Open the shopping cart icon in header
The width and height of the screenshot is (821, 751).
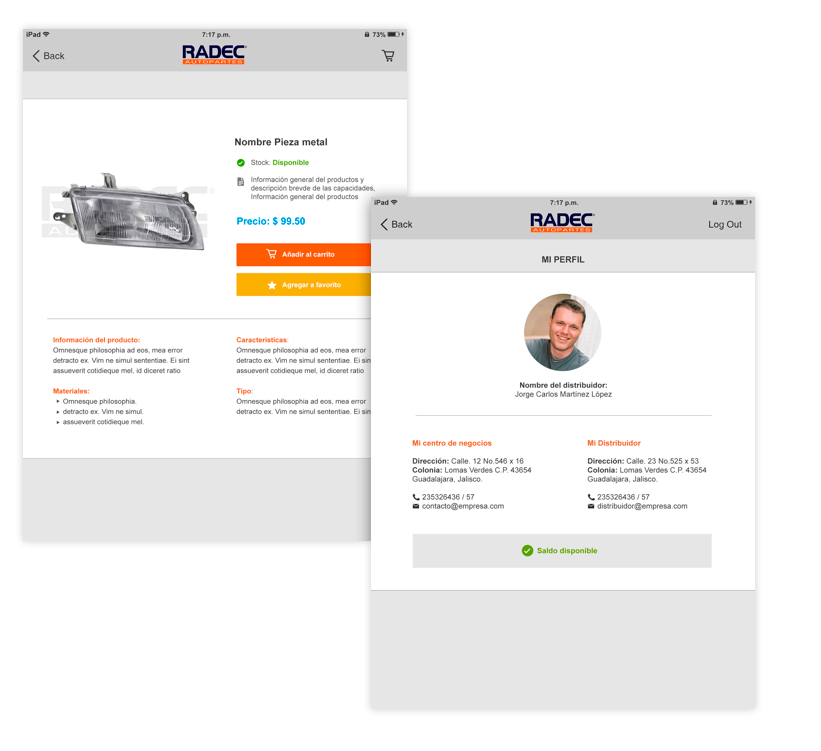pos(388,56)
